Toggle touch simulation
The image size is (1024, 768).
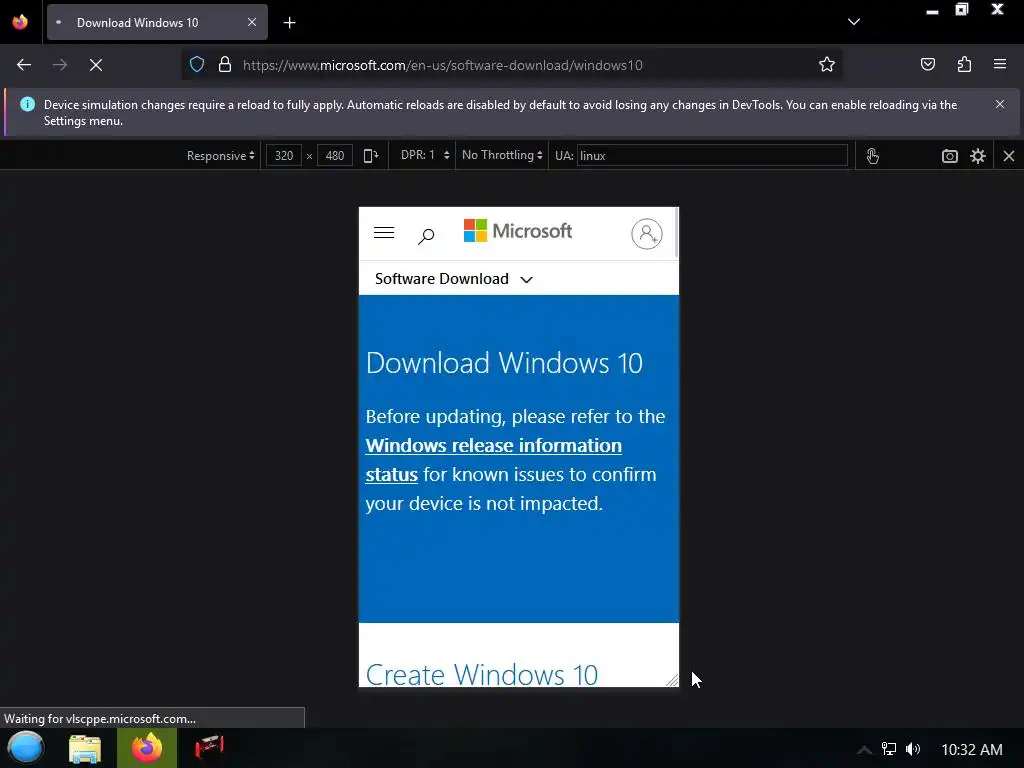(872, 155)
